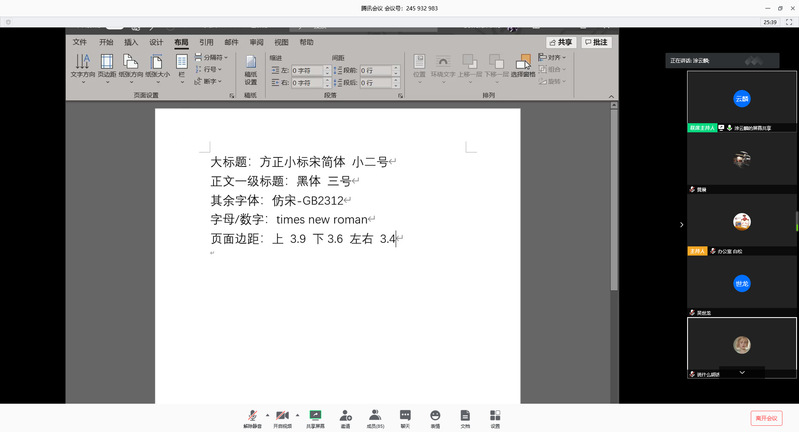
Task: Click the 共享屏幕 share screen icon
Action: point(315,416)
